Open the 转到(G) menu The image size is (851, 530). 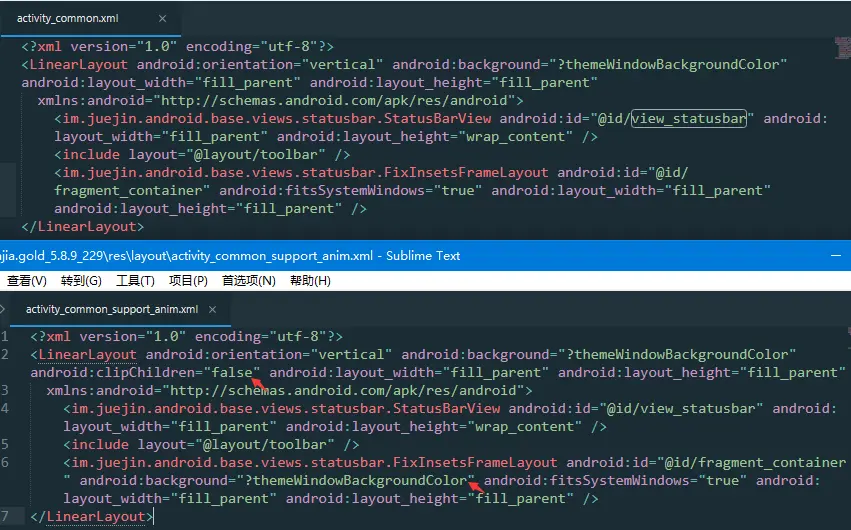click(x=81, y=280)
